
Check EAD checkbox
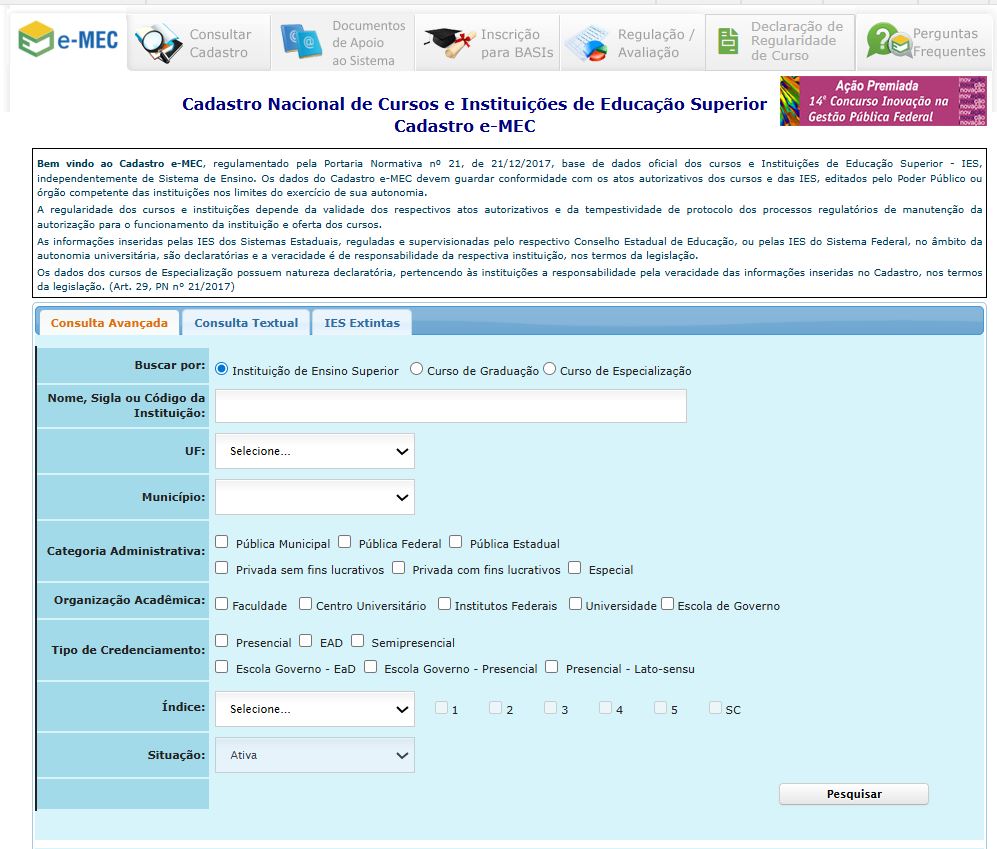[305, 641]
